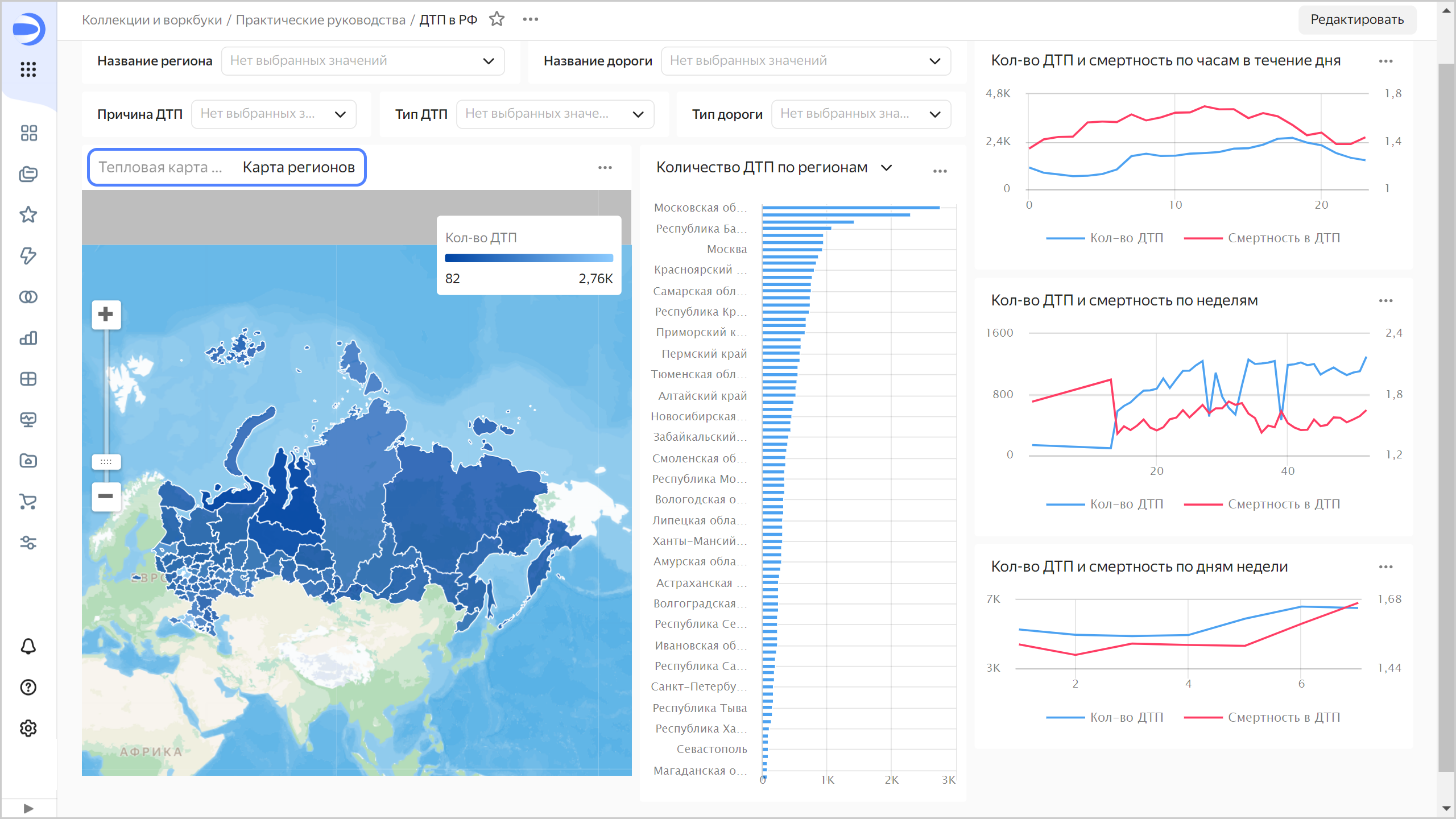The width and height of the screenshot is (1456, 819).
Task: Go to Практические руководства breadcrumb
Action: [320, 20]
